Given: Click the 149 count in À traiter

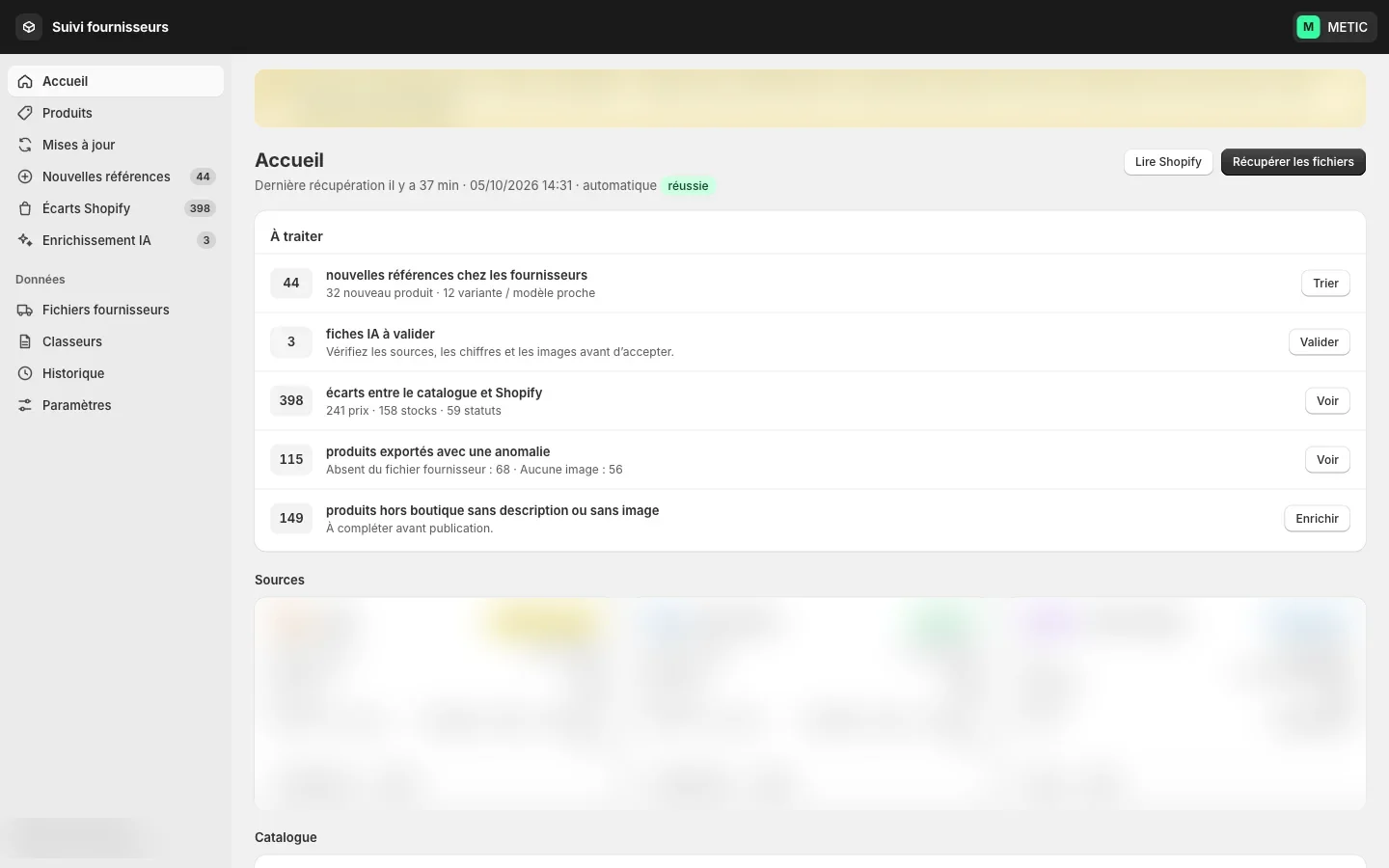Looking at the screenshot, I should 291,518.
